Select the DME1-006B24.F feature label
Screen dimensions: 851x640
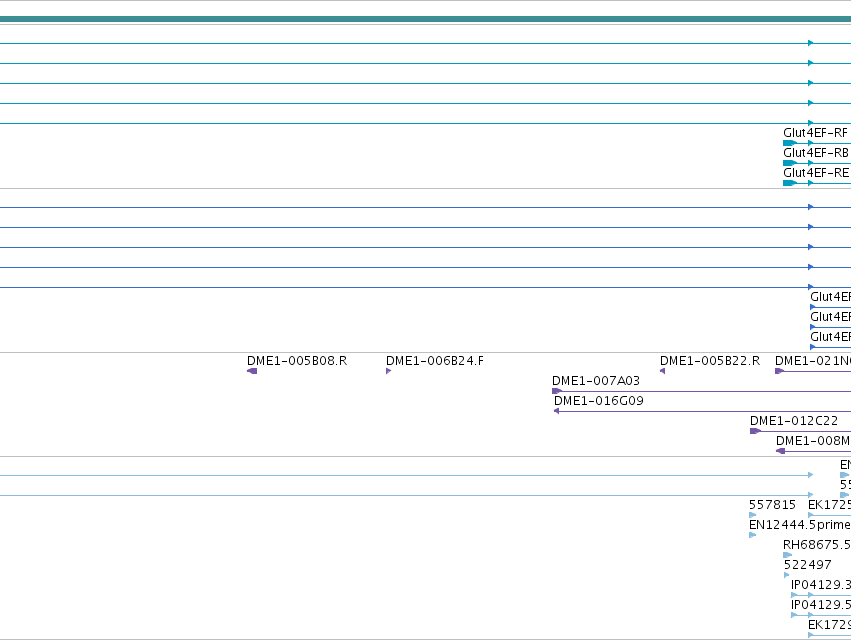click(435, 361)
